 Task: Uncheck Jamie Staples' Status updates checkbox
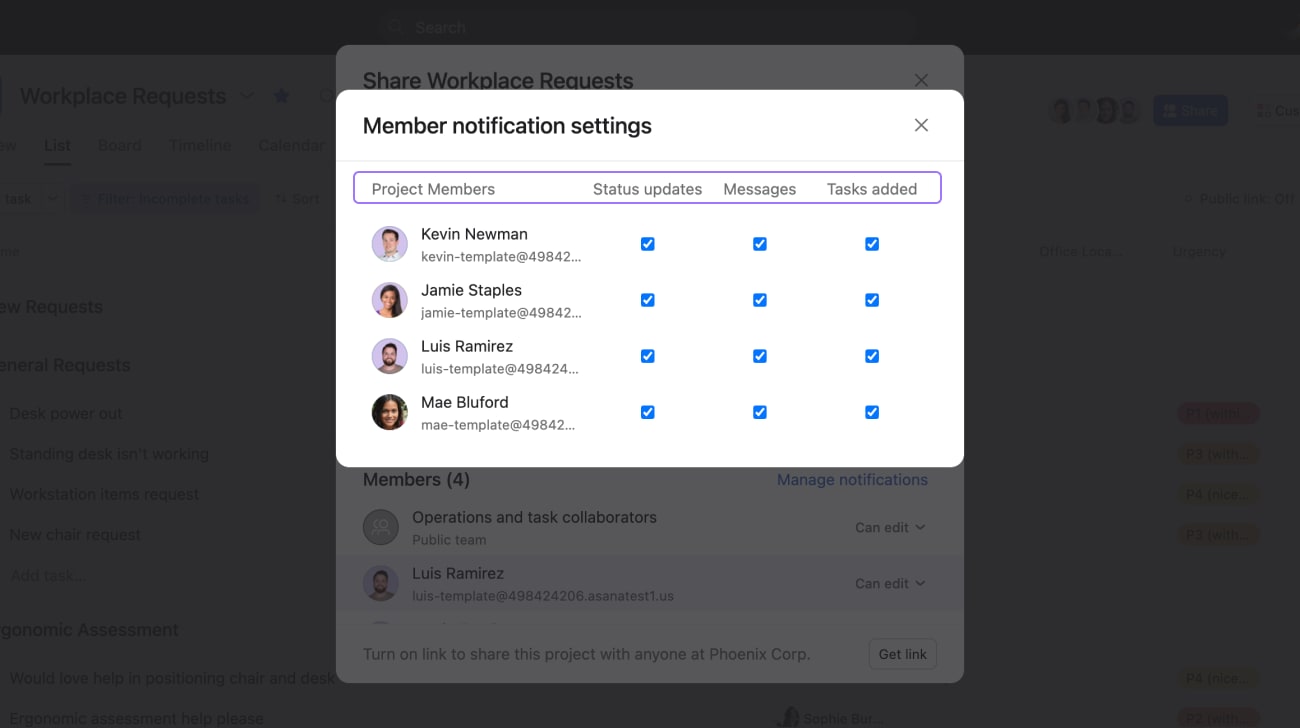click(648, 300)
